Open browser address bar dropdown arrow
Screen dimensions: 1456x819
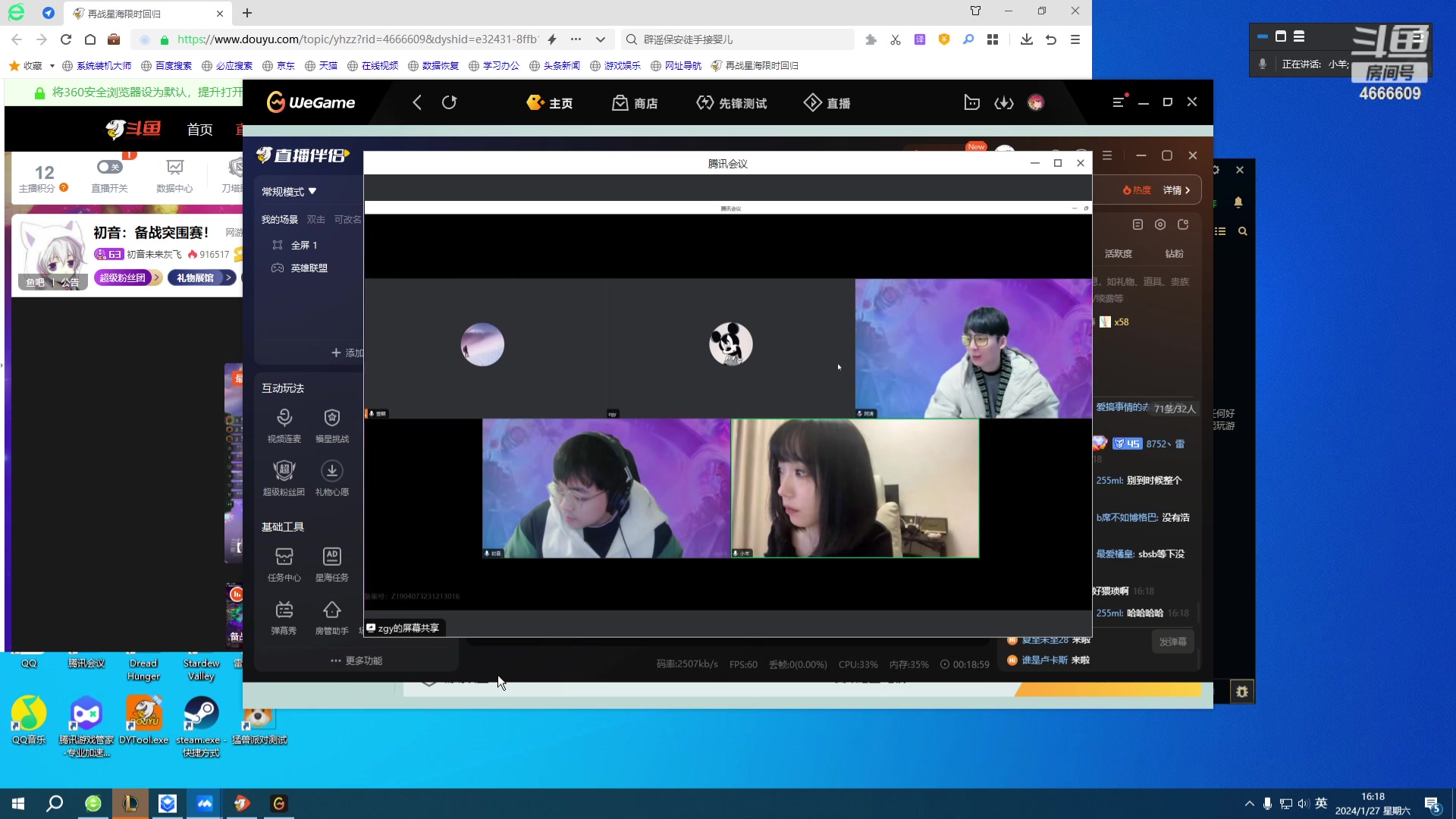click(x=601, y=39)
